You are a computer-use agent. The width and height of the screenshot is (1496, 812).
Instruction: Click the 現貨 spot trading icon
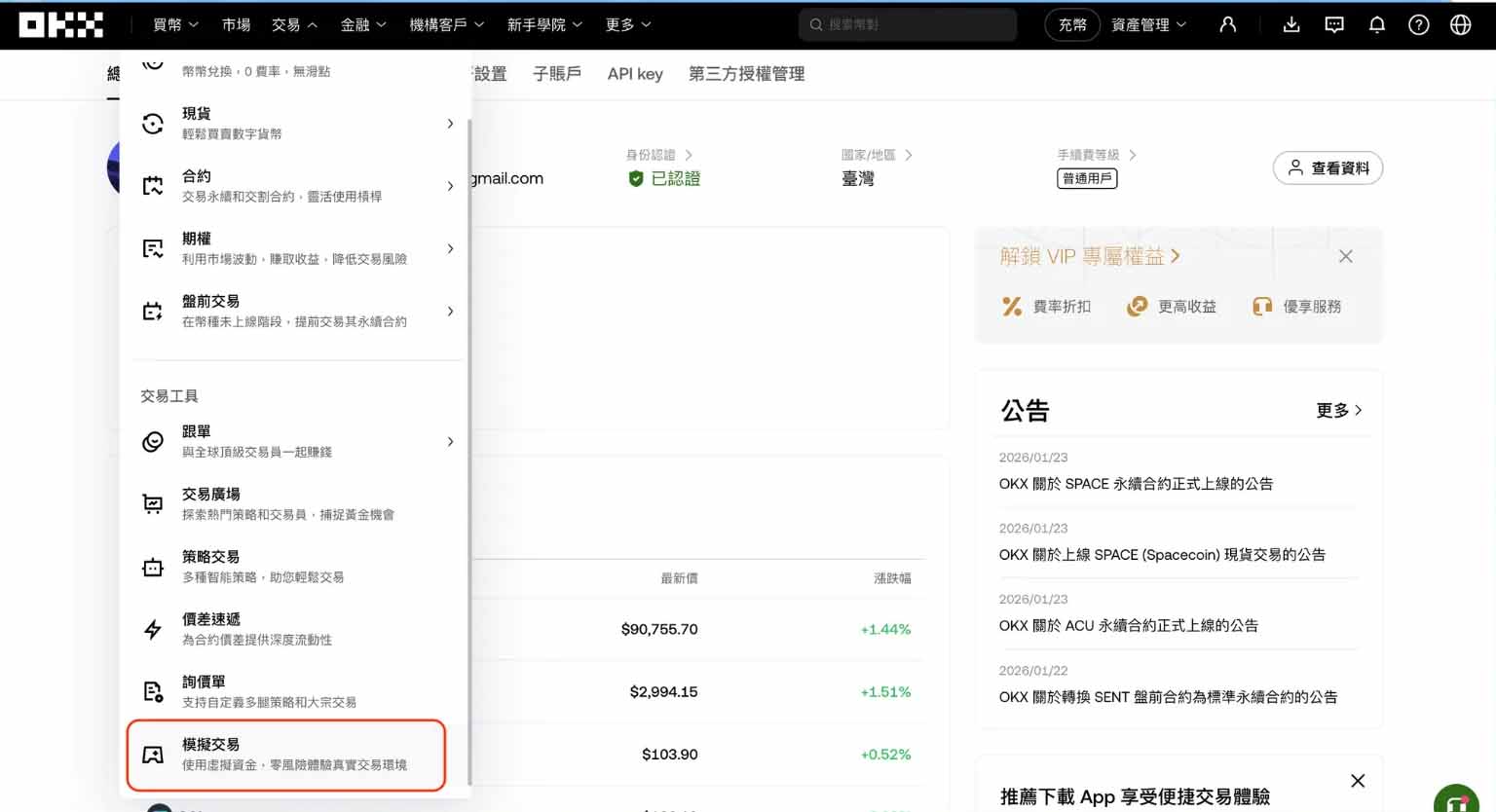pyautogui.click(x=153, y=124)
